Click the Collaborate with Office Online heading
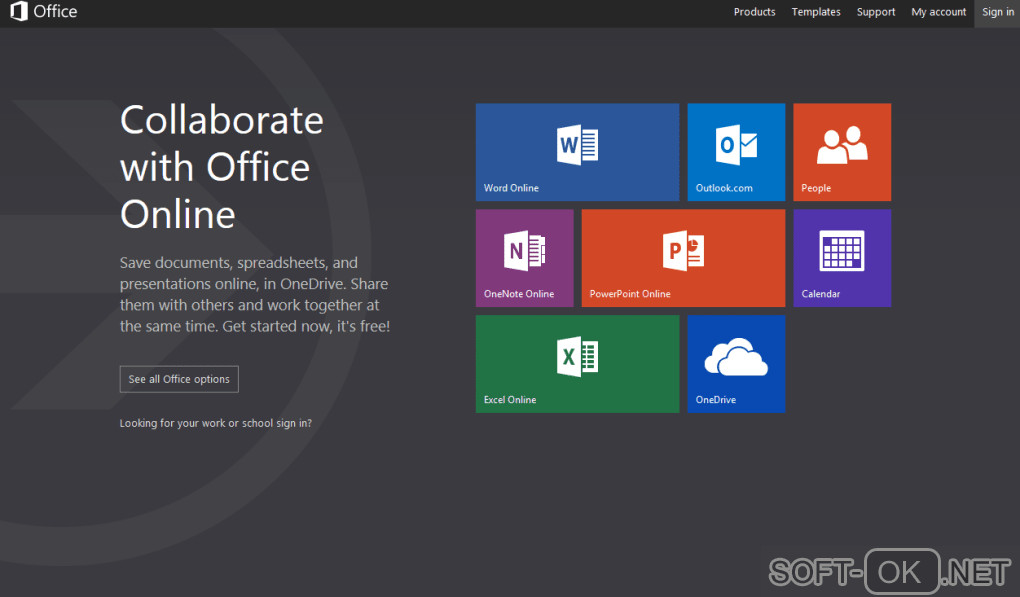 (x=222, y=167)
